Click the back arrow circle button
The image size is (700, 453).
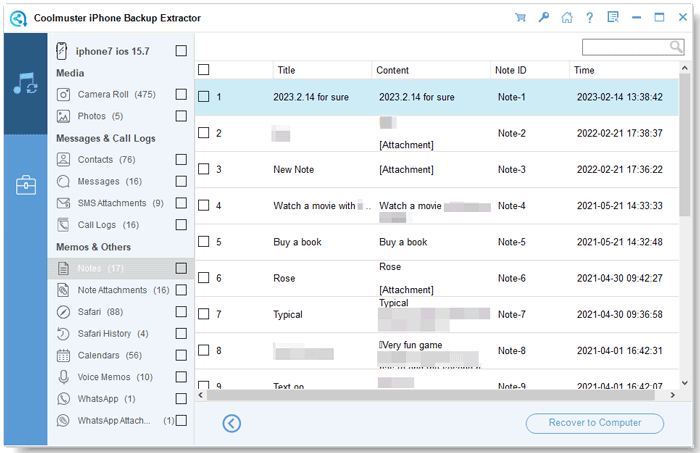tap(232, 423)
